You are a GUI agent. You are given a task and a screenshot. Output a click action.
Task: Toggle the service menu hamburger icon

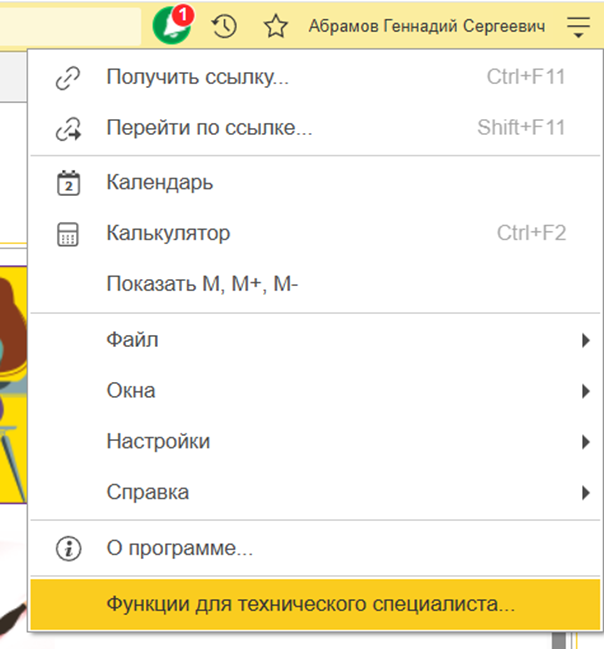(x=578, y=27)
